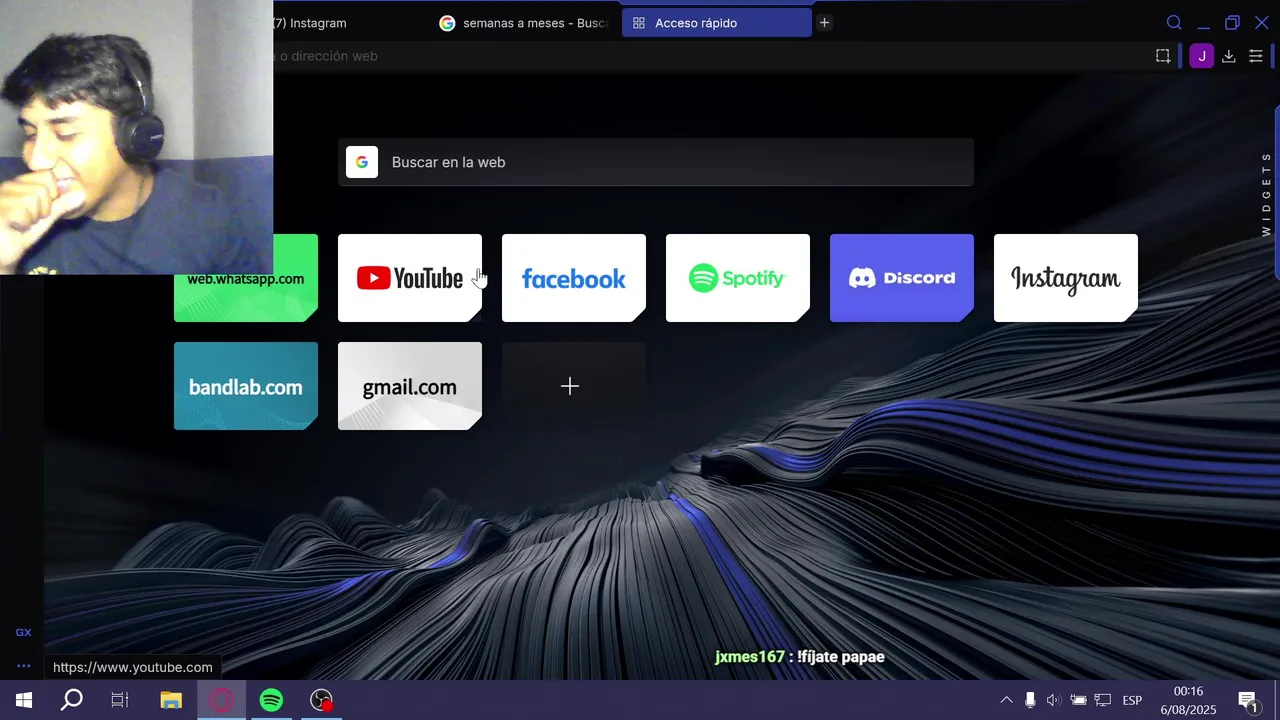Open the volume speaker tray icon

tap(1054, 700)
